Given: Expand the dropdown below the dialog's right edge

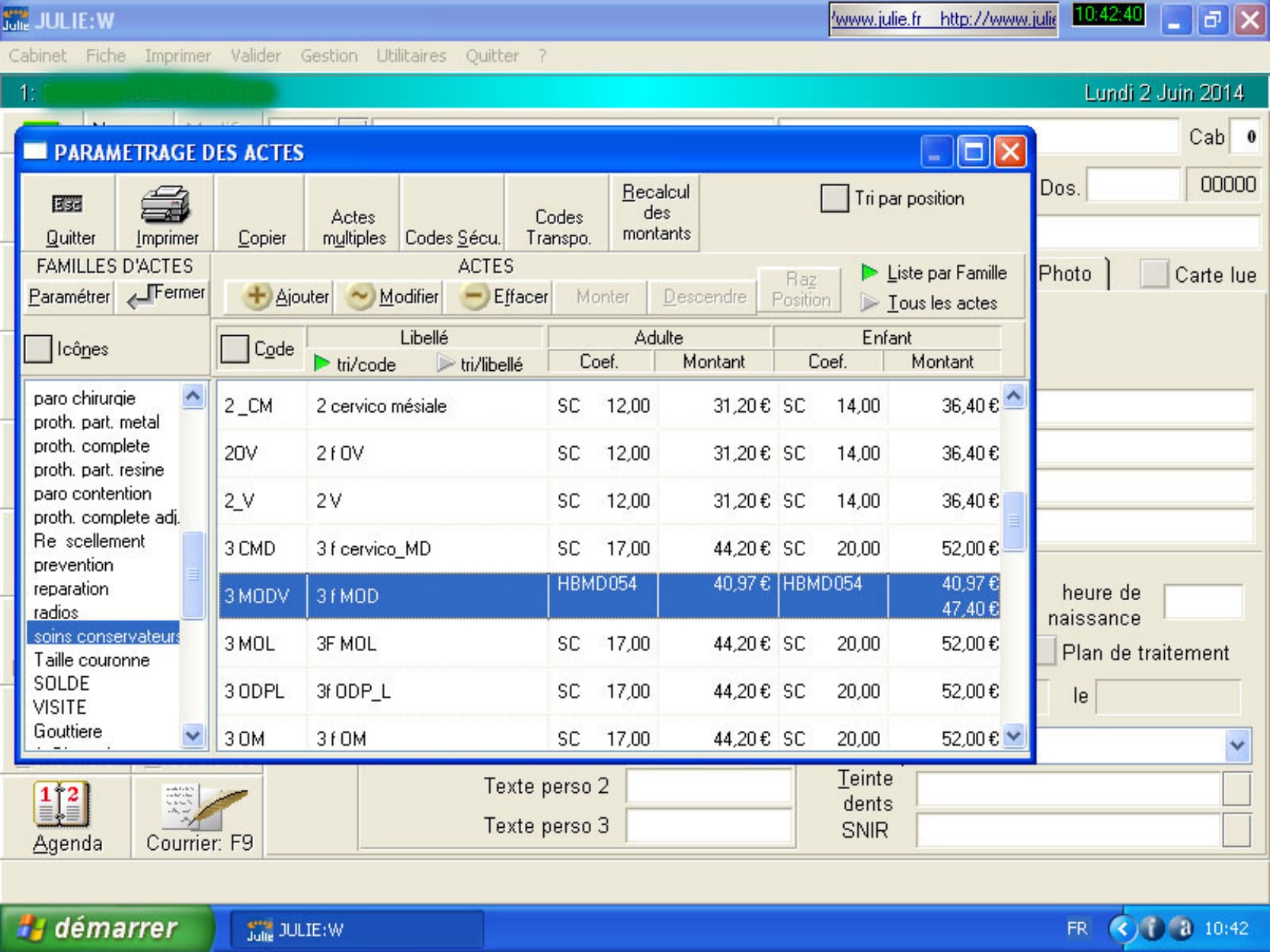Looking at the screenshot, I should point(1236,746).
